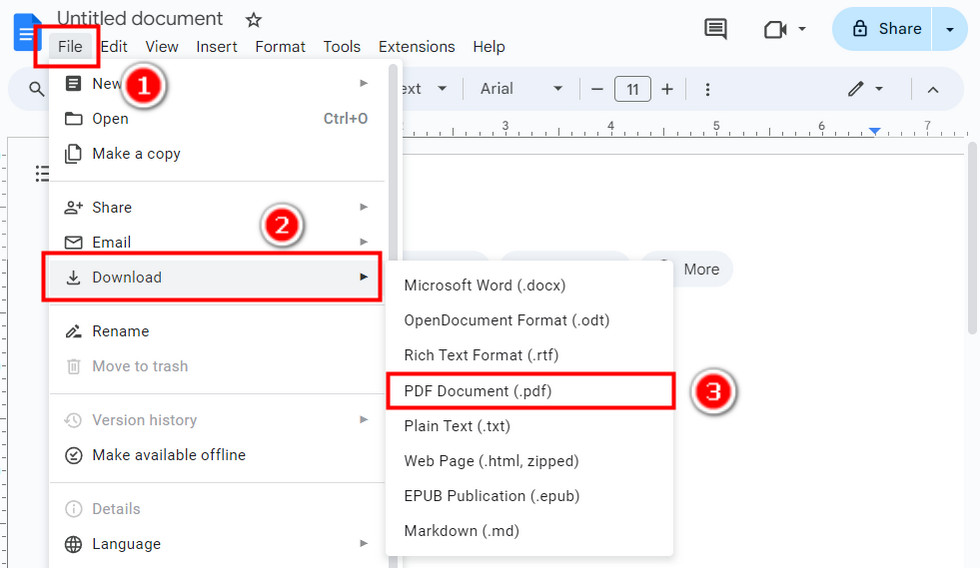Collapse the toolbar with the up chevron
980x568 pixels.
[x=933, y=89]
